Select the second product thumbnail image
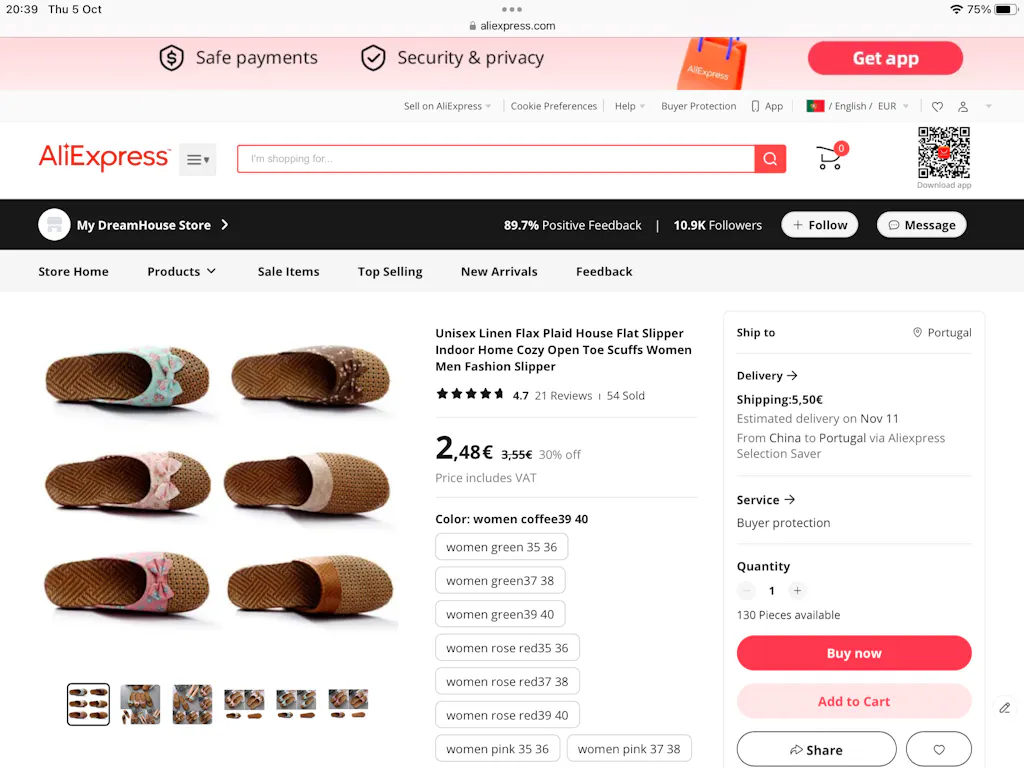This screenshot has width=1024, height=768. (x=140, y=704)
